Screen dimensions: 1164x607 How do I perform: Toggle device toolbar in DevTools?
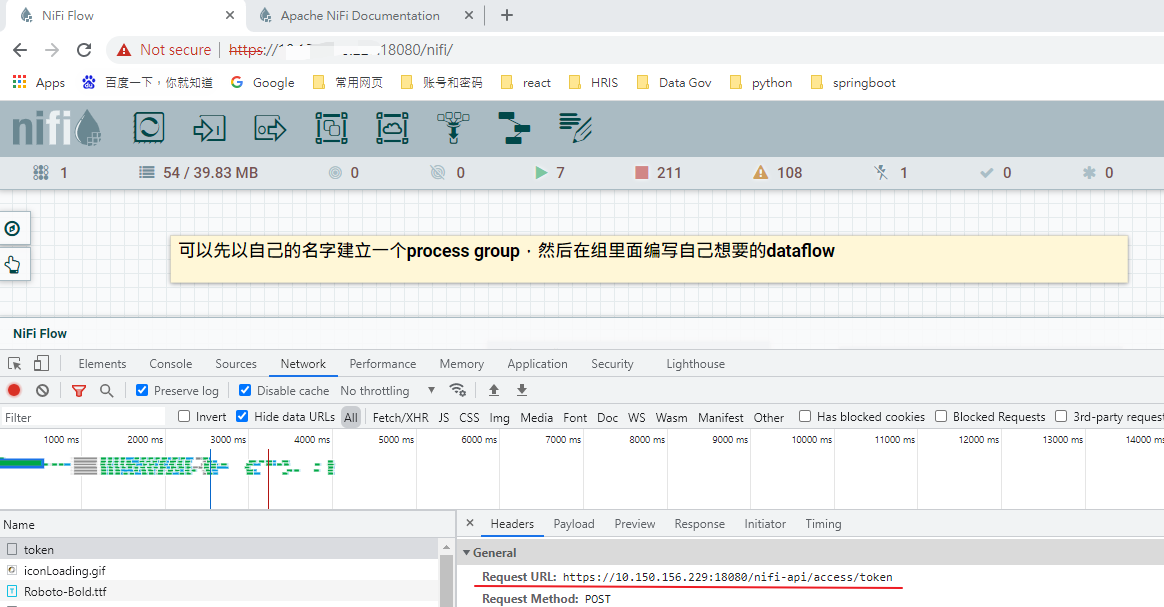(42, 364)
